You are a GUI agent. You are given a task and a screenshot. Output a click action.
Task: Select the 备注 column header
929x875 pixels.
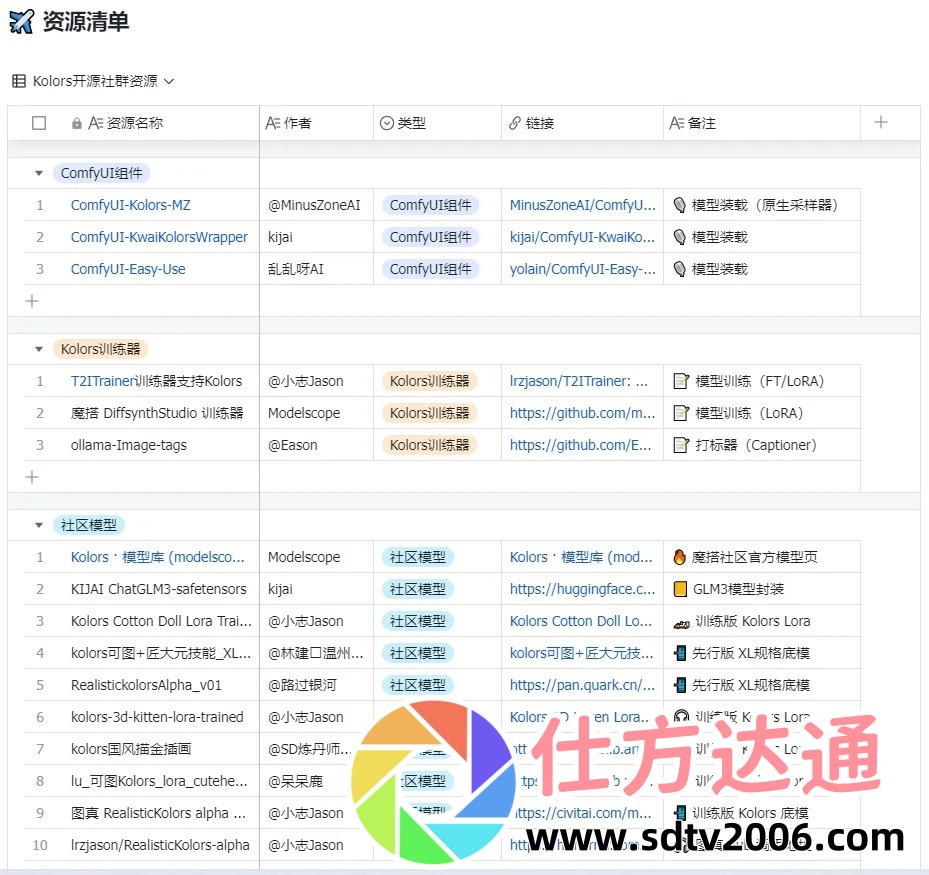click(x=761, y=123)
